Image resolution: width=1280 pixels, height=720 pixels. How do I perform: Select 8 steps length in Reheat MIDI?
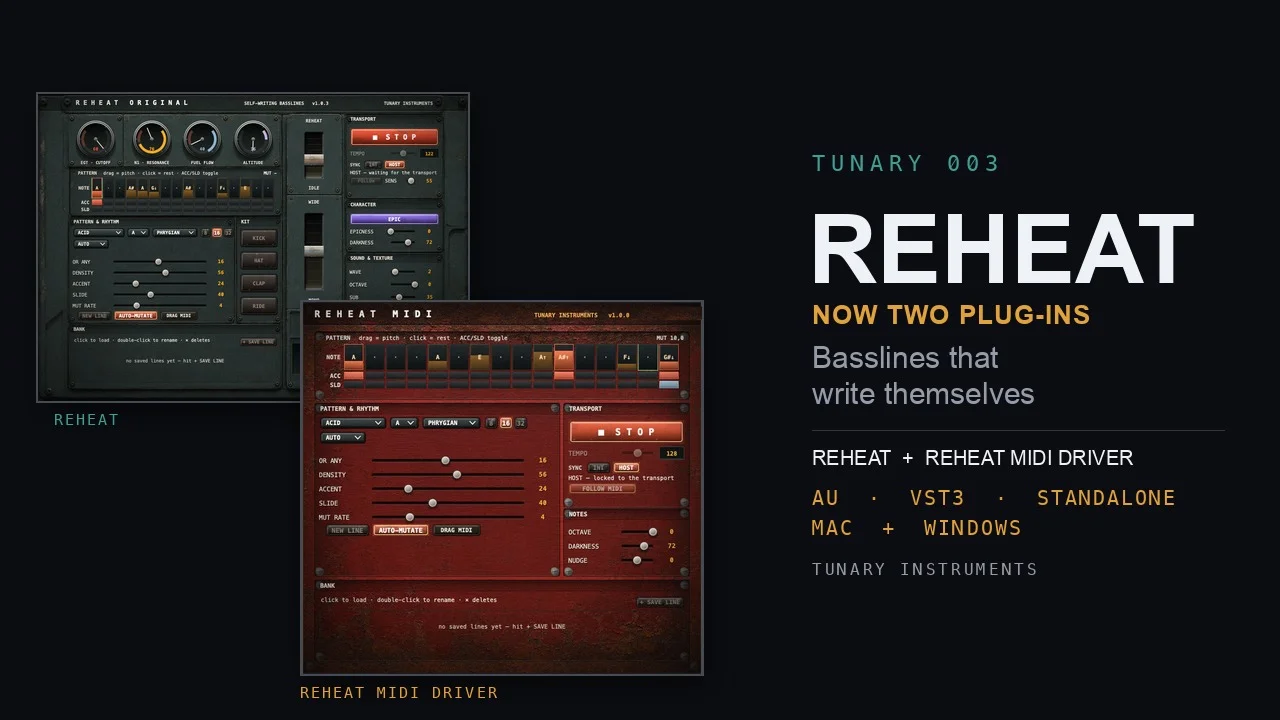click(x=491, y=423)
